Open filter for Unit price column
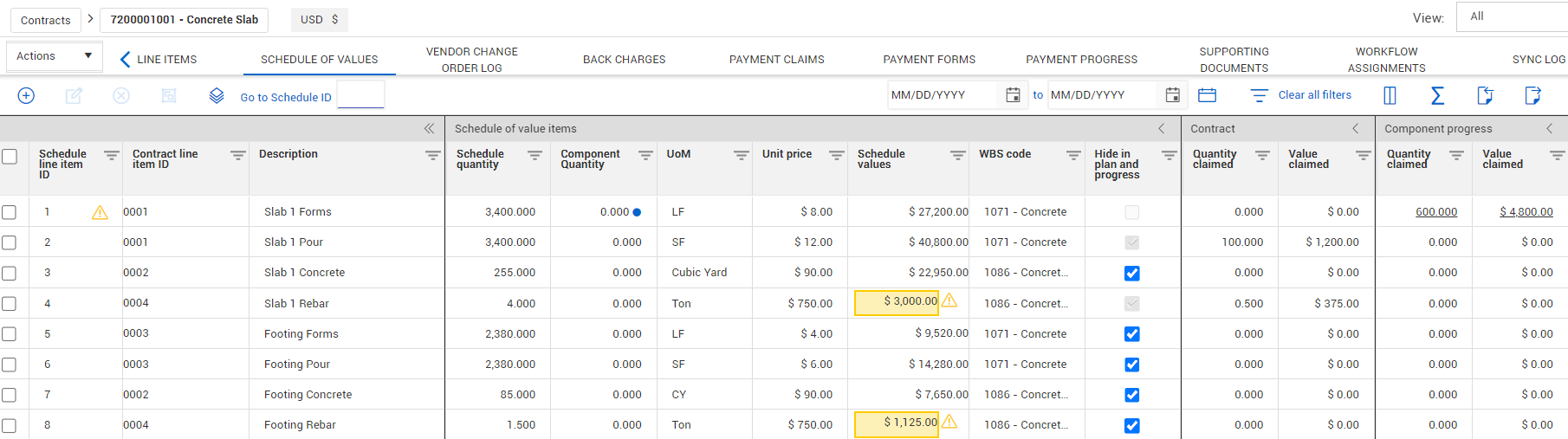Viewport: 1568px width, 439px height. click(836, 156)
